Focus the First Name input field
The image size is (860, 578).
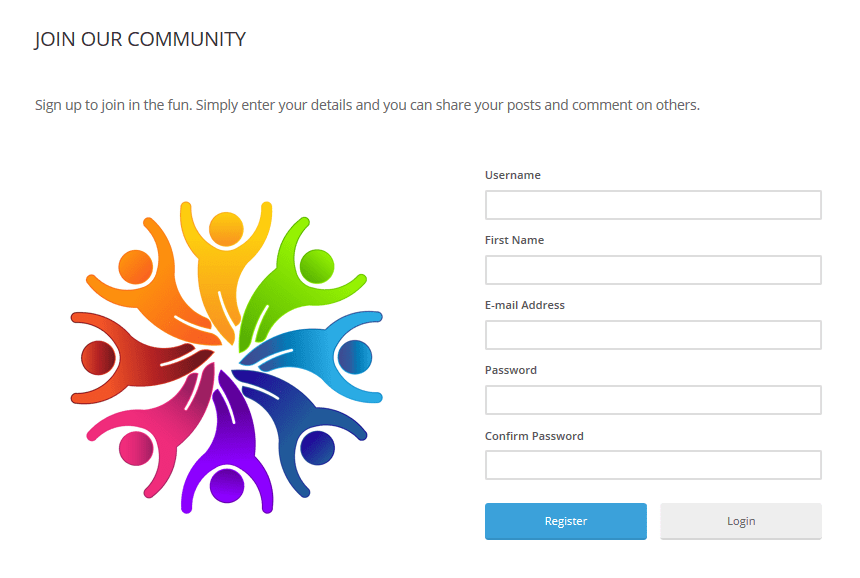coord(653,270)
